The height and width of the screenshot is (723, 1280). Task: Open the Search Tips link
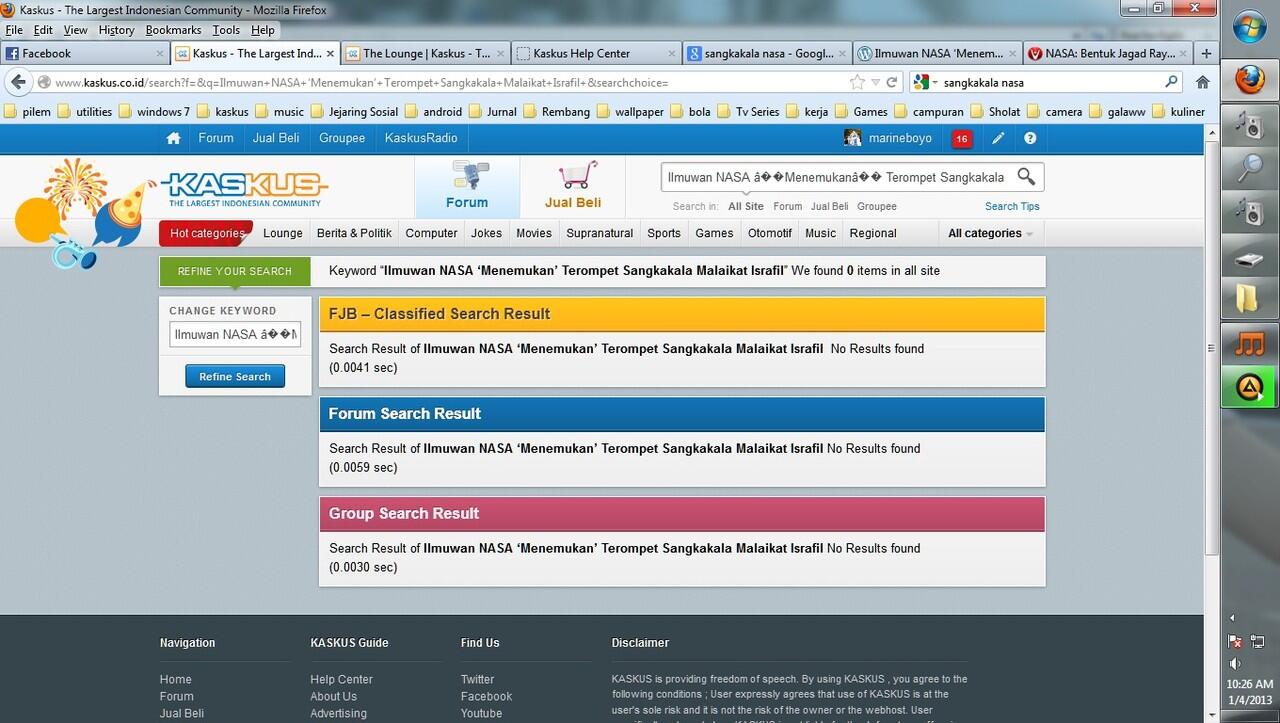coord(1012,206)
